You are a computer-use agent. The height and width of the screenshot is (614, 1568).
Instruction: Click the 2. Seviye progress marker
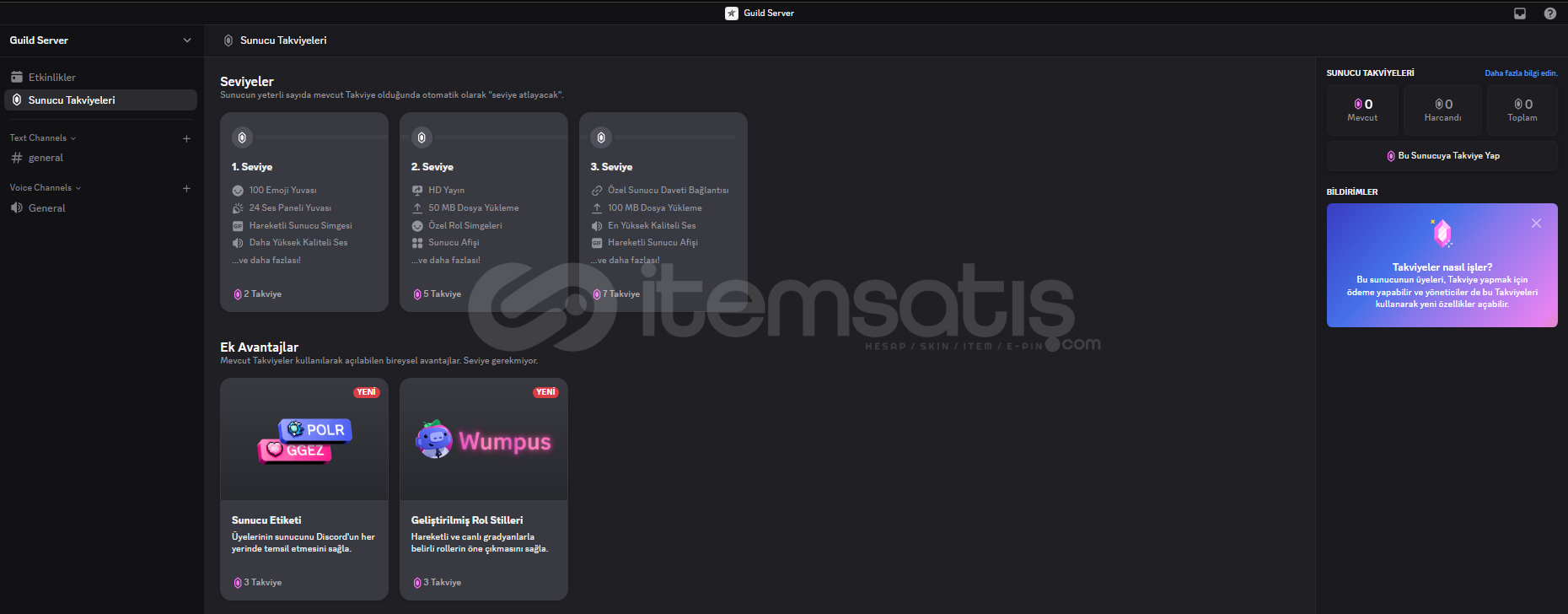pyautogui.click(x=422, y=137)
